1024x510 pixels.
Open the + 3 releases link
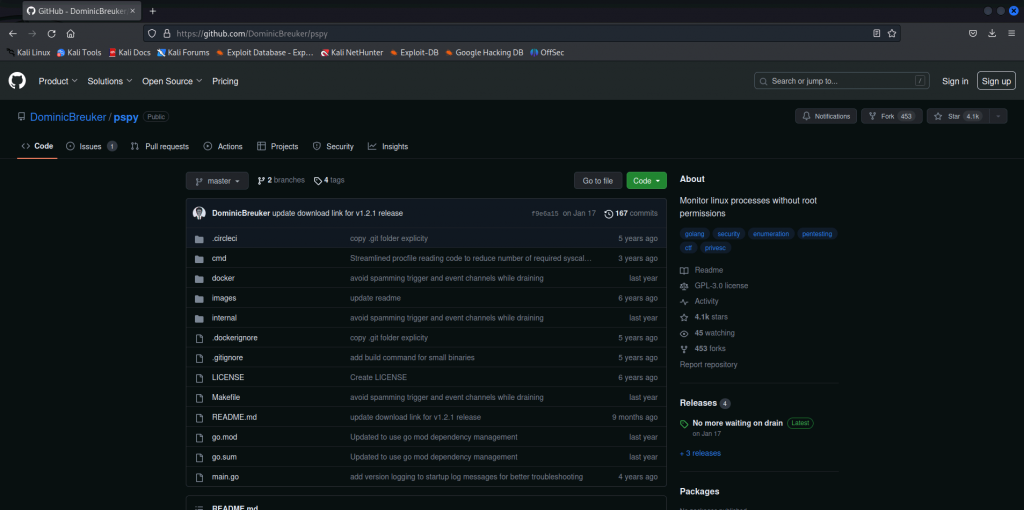tap(700, 453)
